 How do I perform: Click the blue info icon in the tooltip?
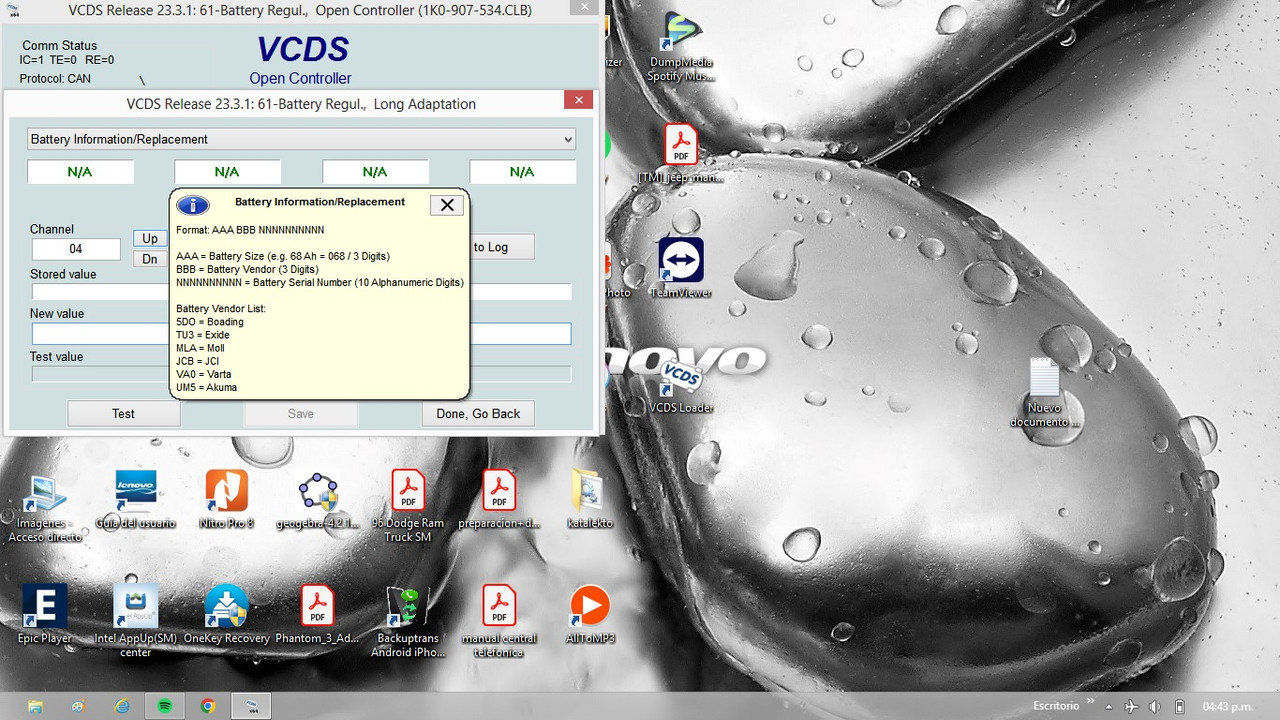(x=192, y=205)
